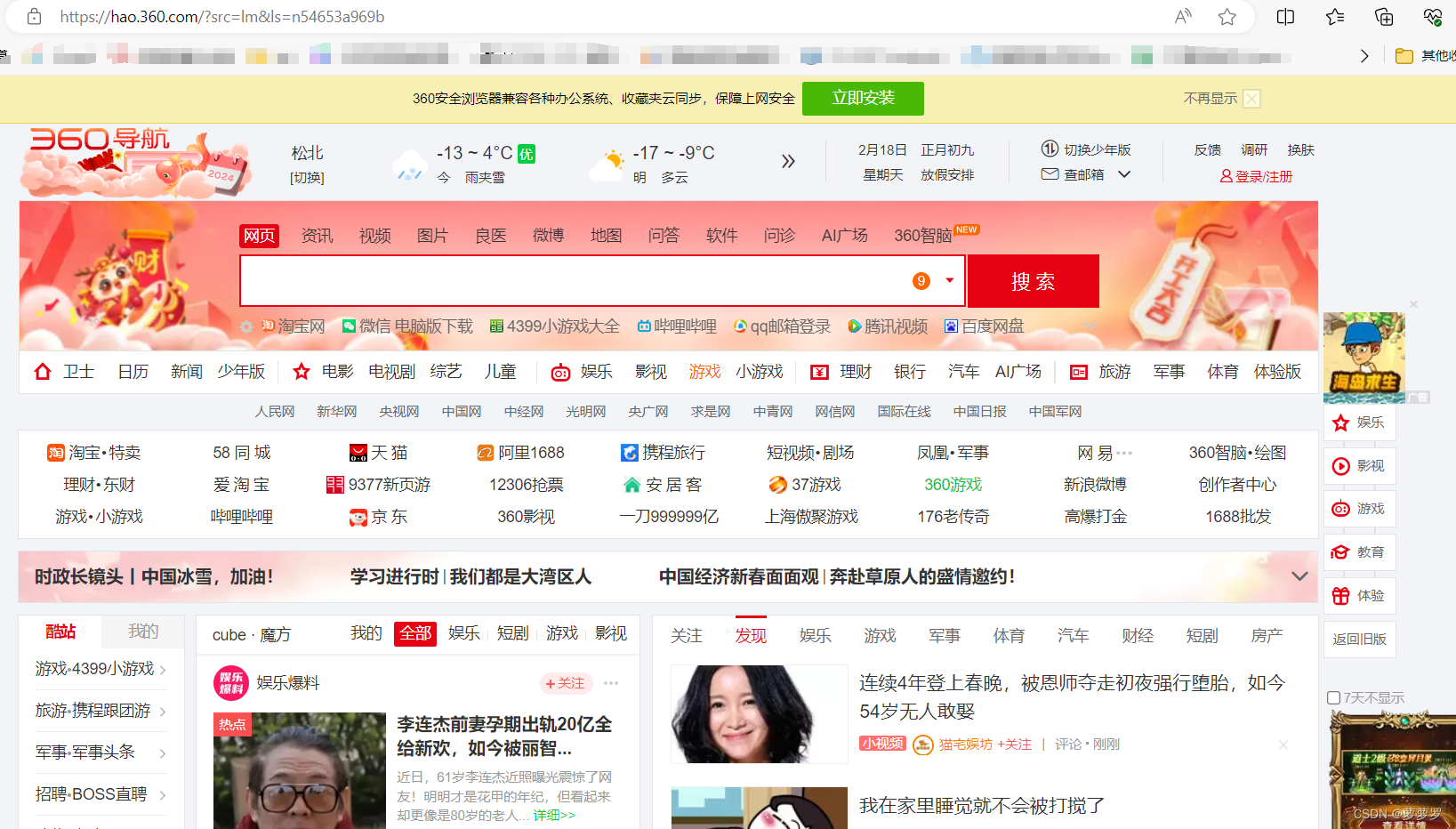Select the 全部 tab in cube魔方

click(x=415, y=633)
